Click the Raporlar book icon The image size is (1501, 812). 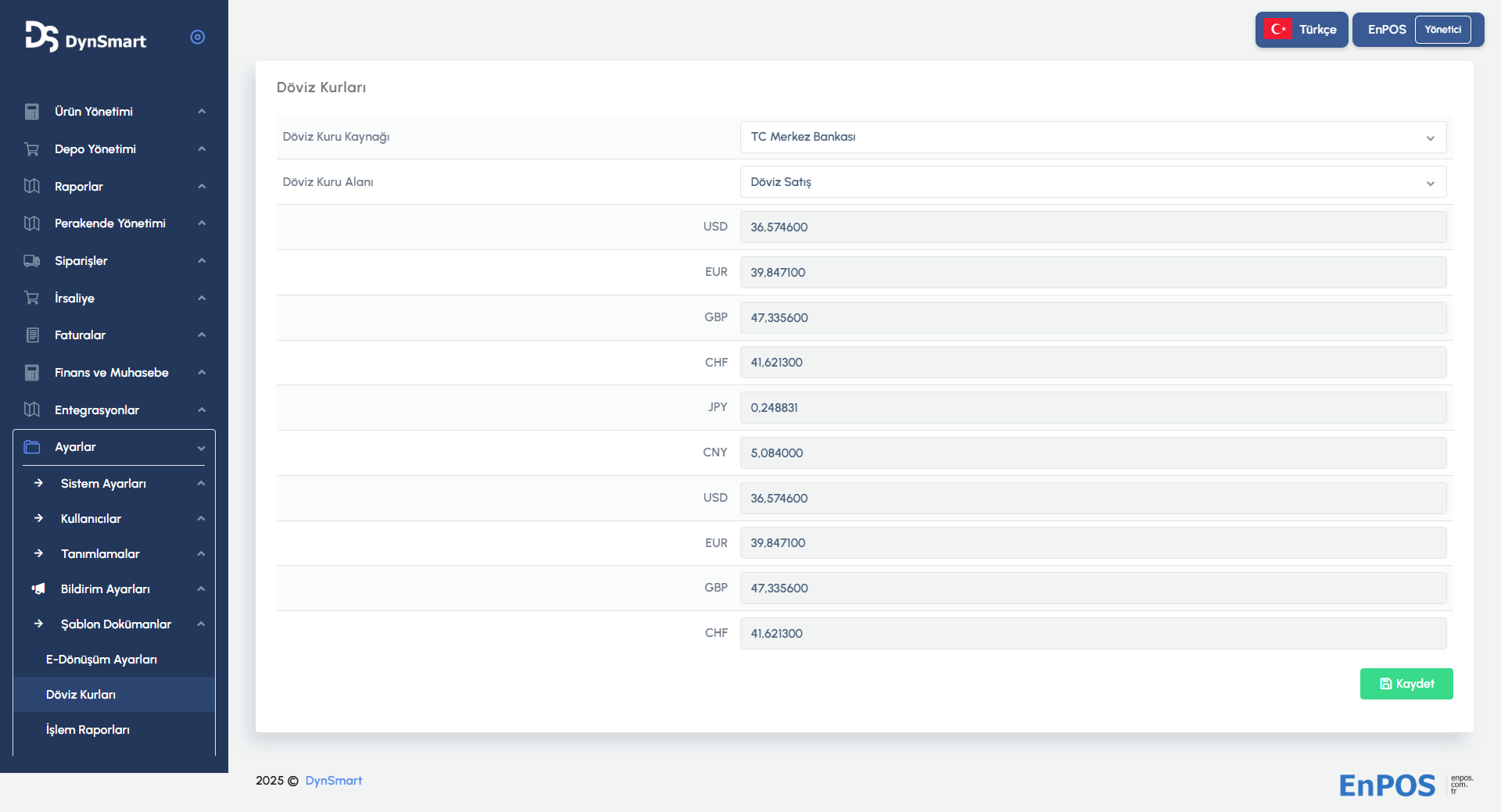(x=32, y=186)
